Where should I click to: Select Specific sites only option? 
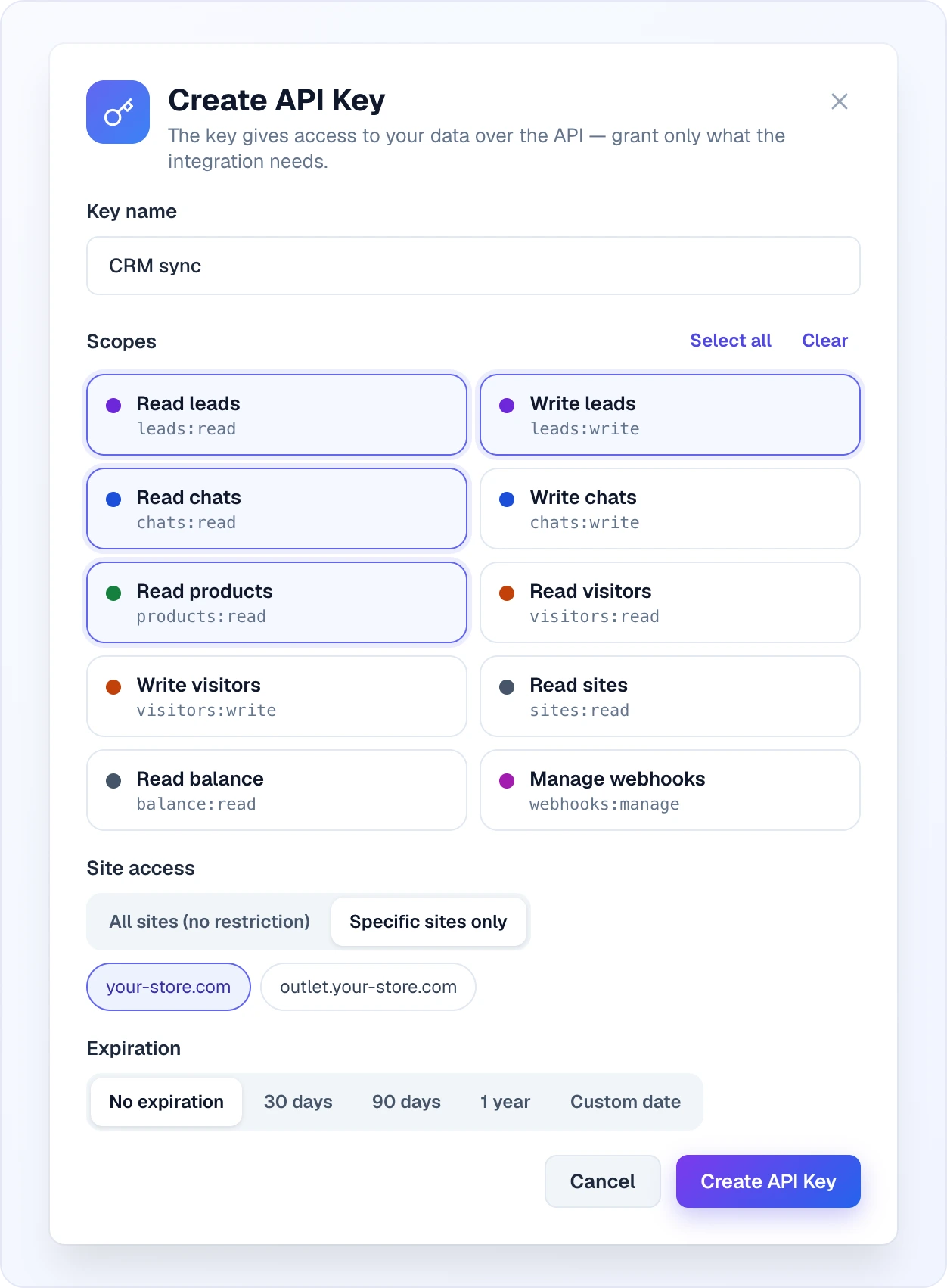428,922
